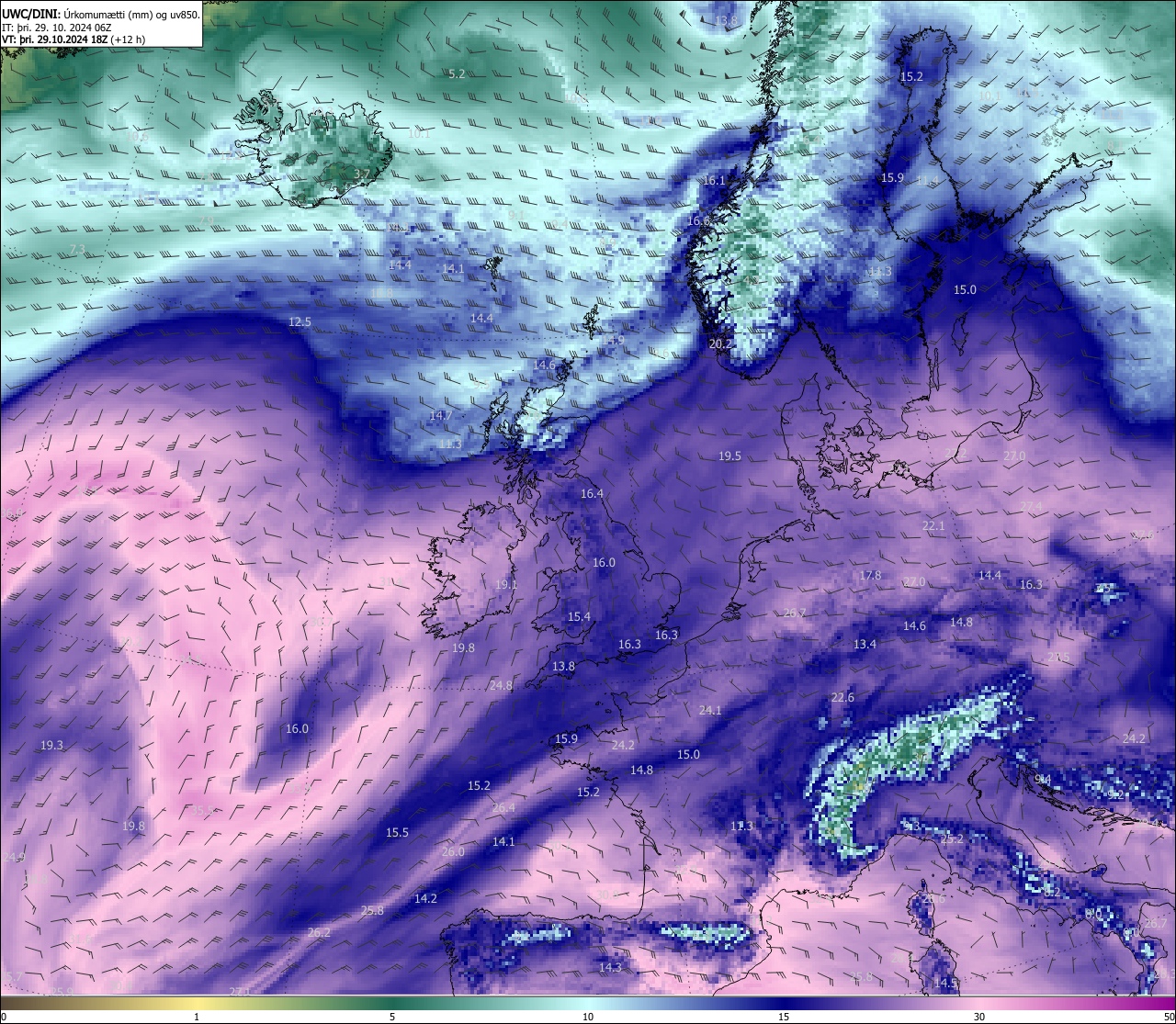The width and height of the screenshot is (1176, 1024).
Task: Click the 16.1 value off Norway's coast
Action: (714, 181)
